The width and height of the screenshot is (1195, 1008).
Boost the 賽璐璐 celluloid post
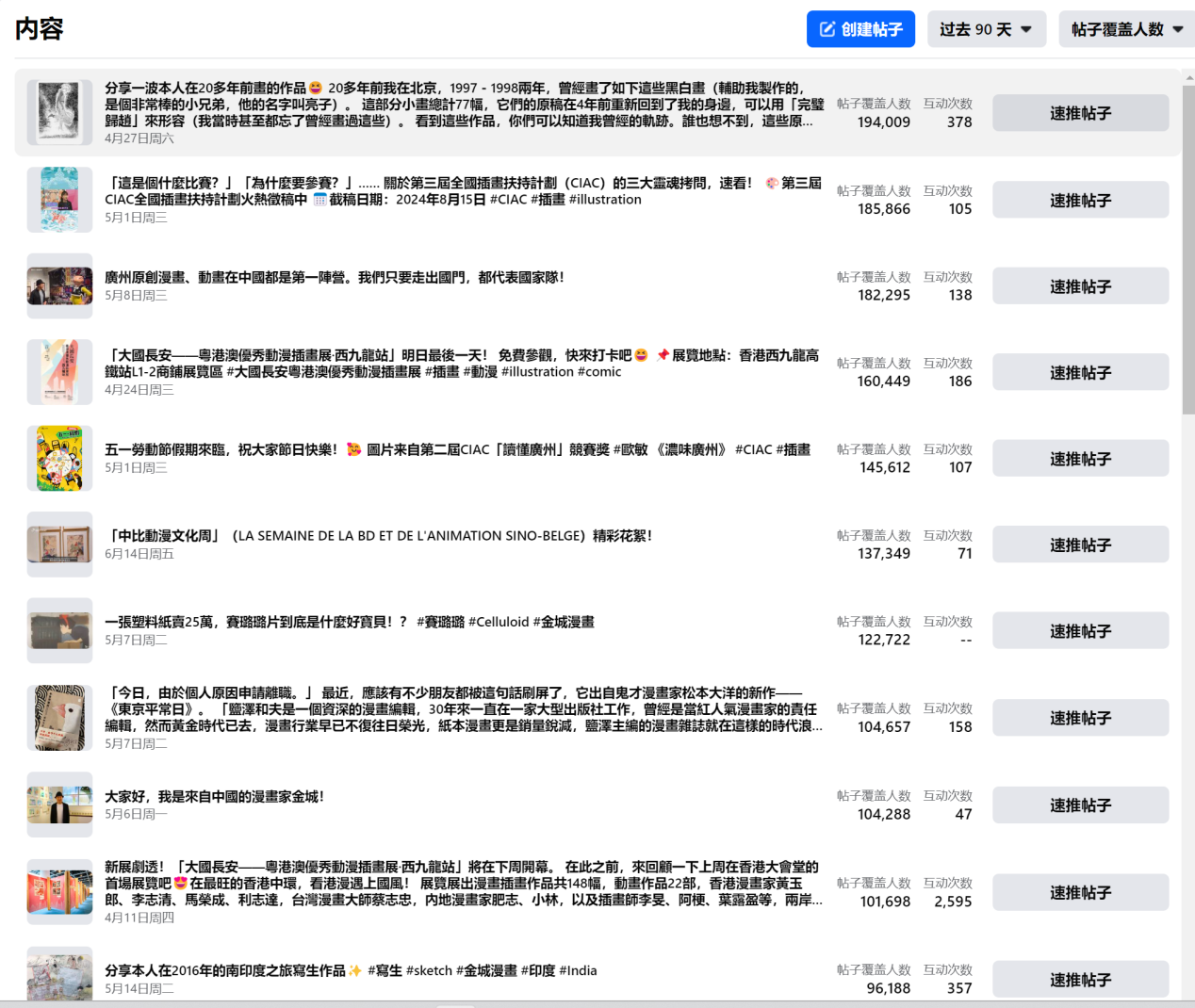click(1080, 631)
